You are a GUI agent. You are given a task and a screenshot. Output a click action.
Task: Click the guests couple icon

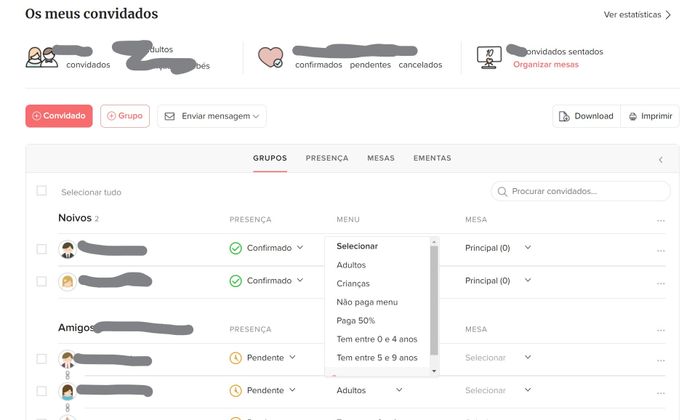pos(42,57)
